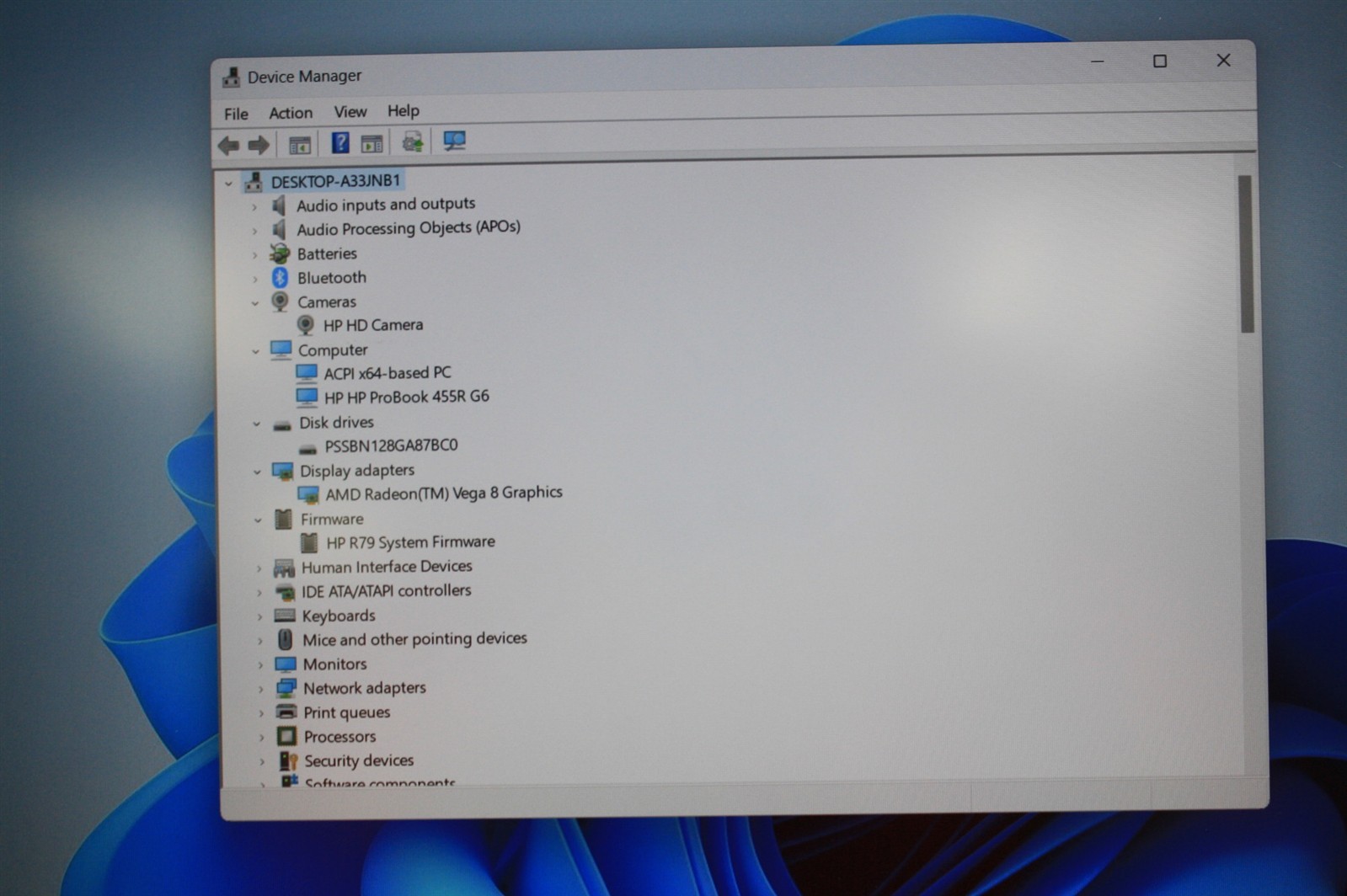Click the Show/Hide Action Pane toolbar icon
The height and width of the screenshot is (896, 1347).
coord(371,143)
